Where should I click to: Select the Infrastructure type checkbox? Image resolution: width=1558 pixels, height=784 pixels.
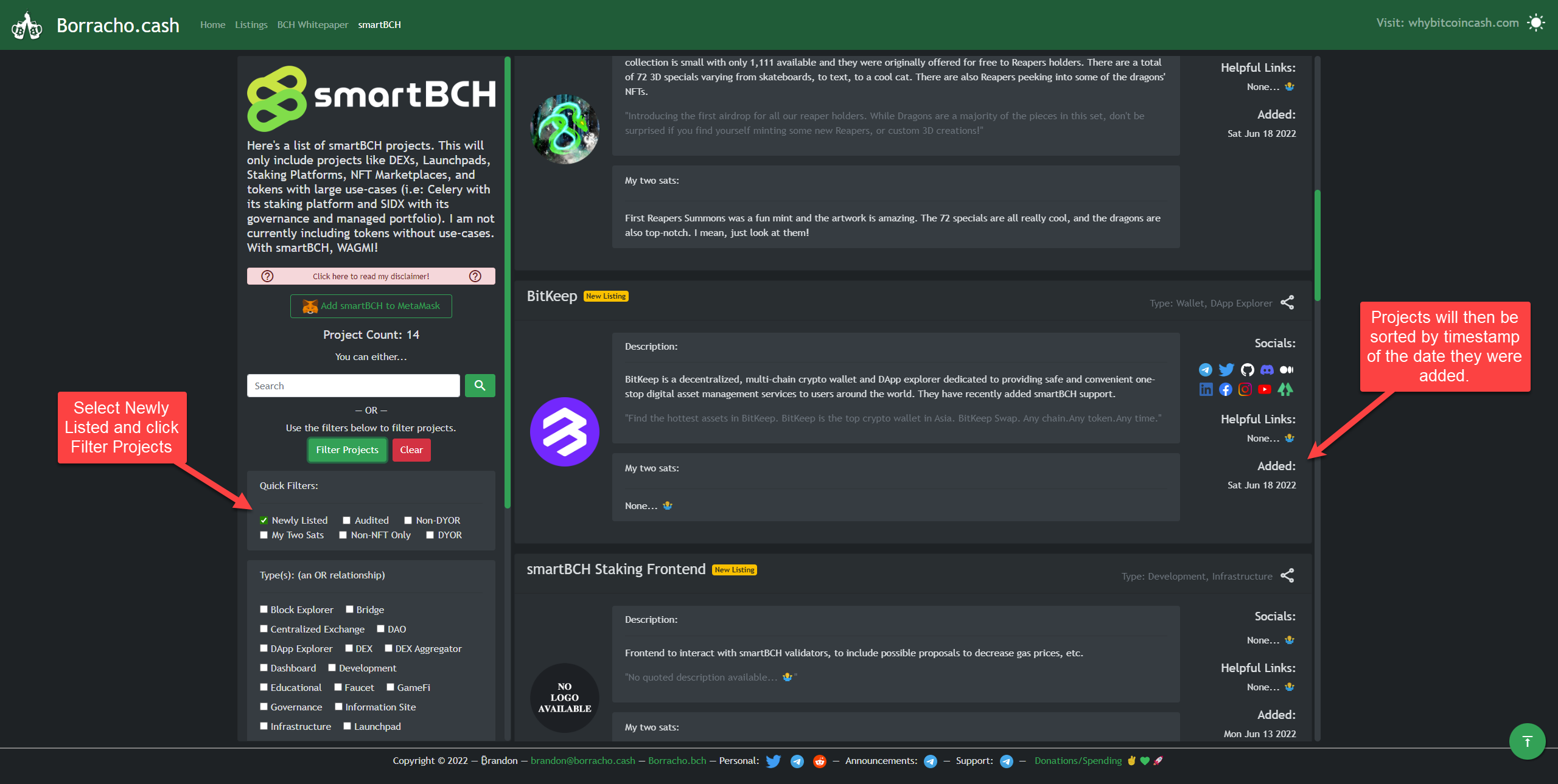click(x=264, y=726)
